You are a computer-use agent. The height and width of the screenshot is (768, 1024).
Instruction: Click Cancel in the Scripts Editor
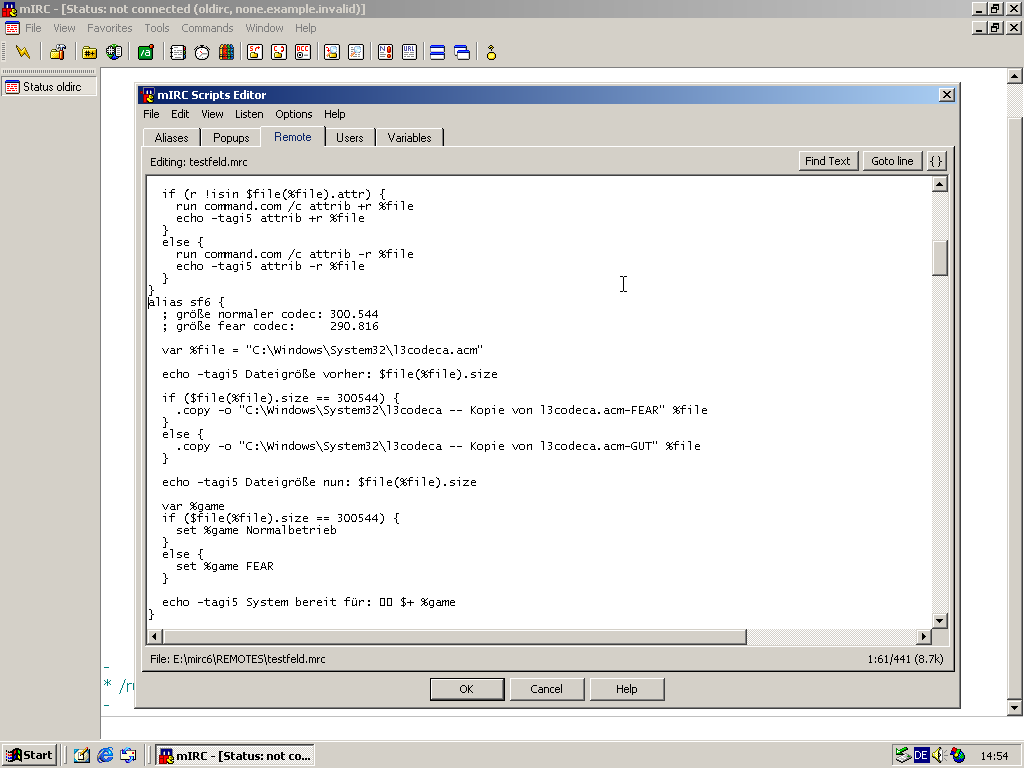point(547,689)
